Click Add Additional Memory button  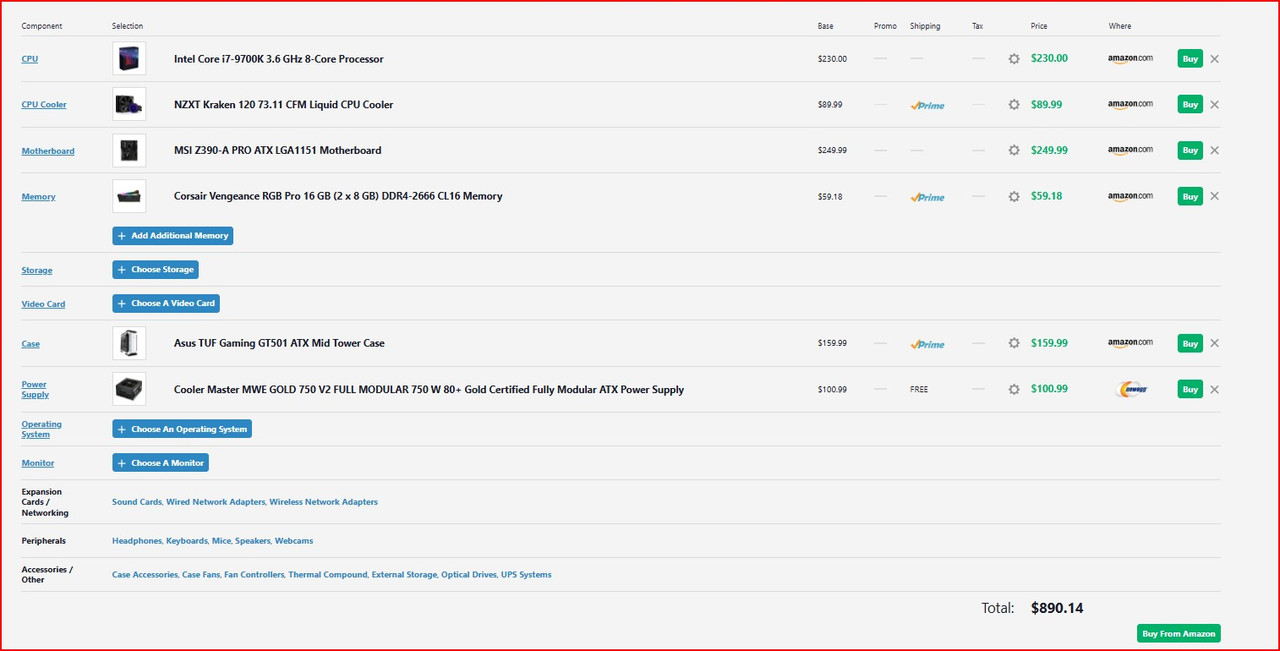(173, 236)
